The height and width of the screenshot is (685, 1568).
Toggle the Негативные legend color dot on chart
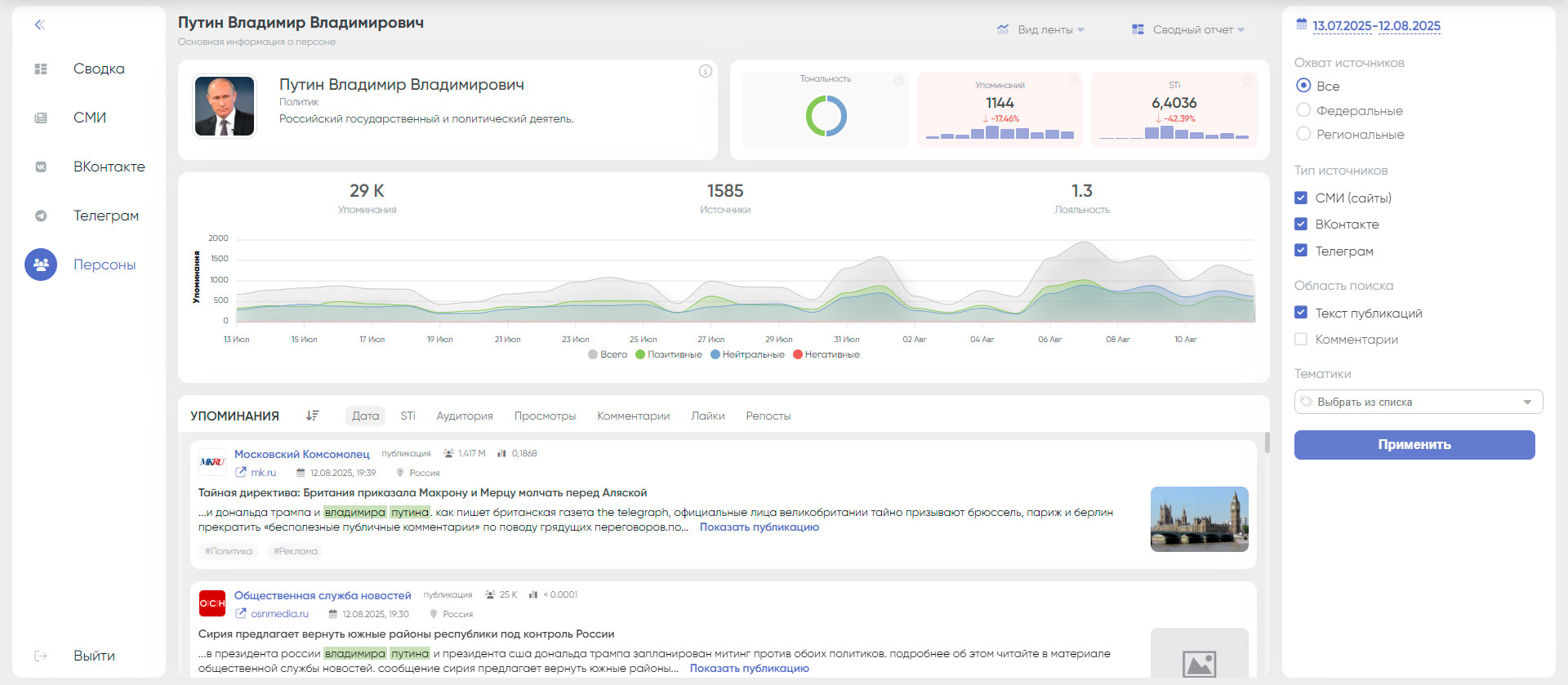coord(798,354)
